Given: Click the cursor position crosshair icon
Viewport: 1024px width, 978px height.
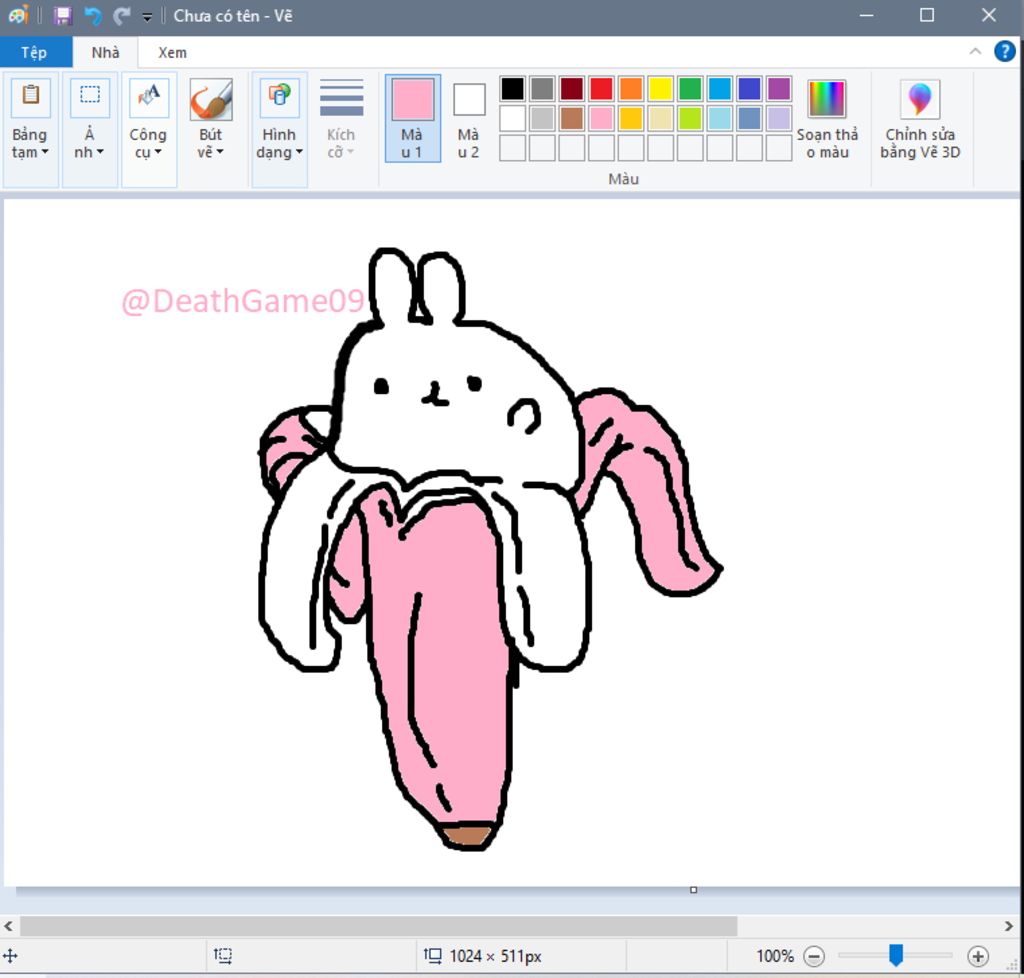Looking at the screenshot, I should tap(10, 956).
